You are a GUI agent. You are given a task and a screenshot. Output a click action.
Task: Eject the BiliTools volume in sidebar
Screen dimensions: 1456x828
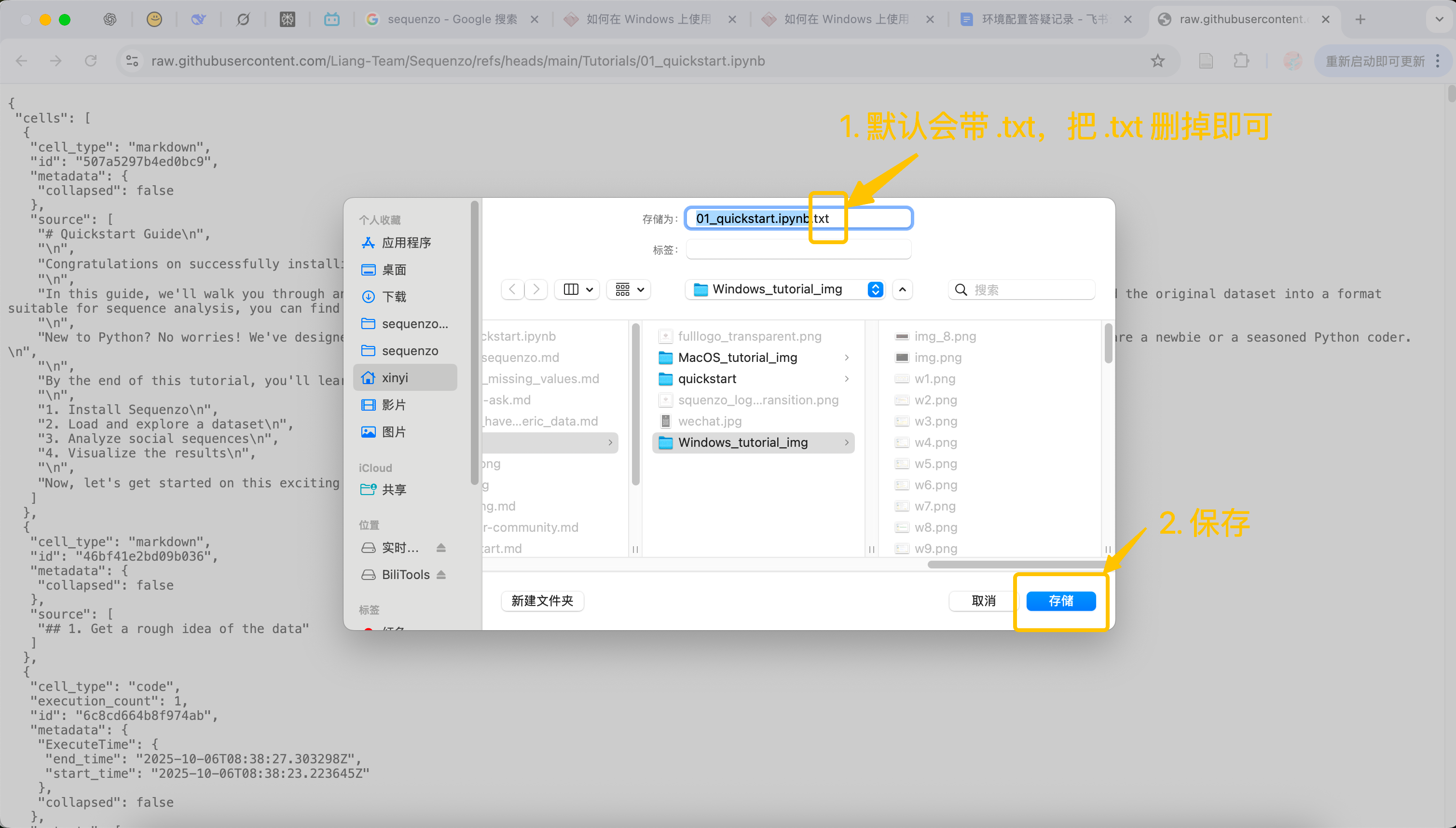point(441,574)
